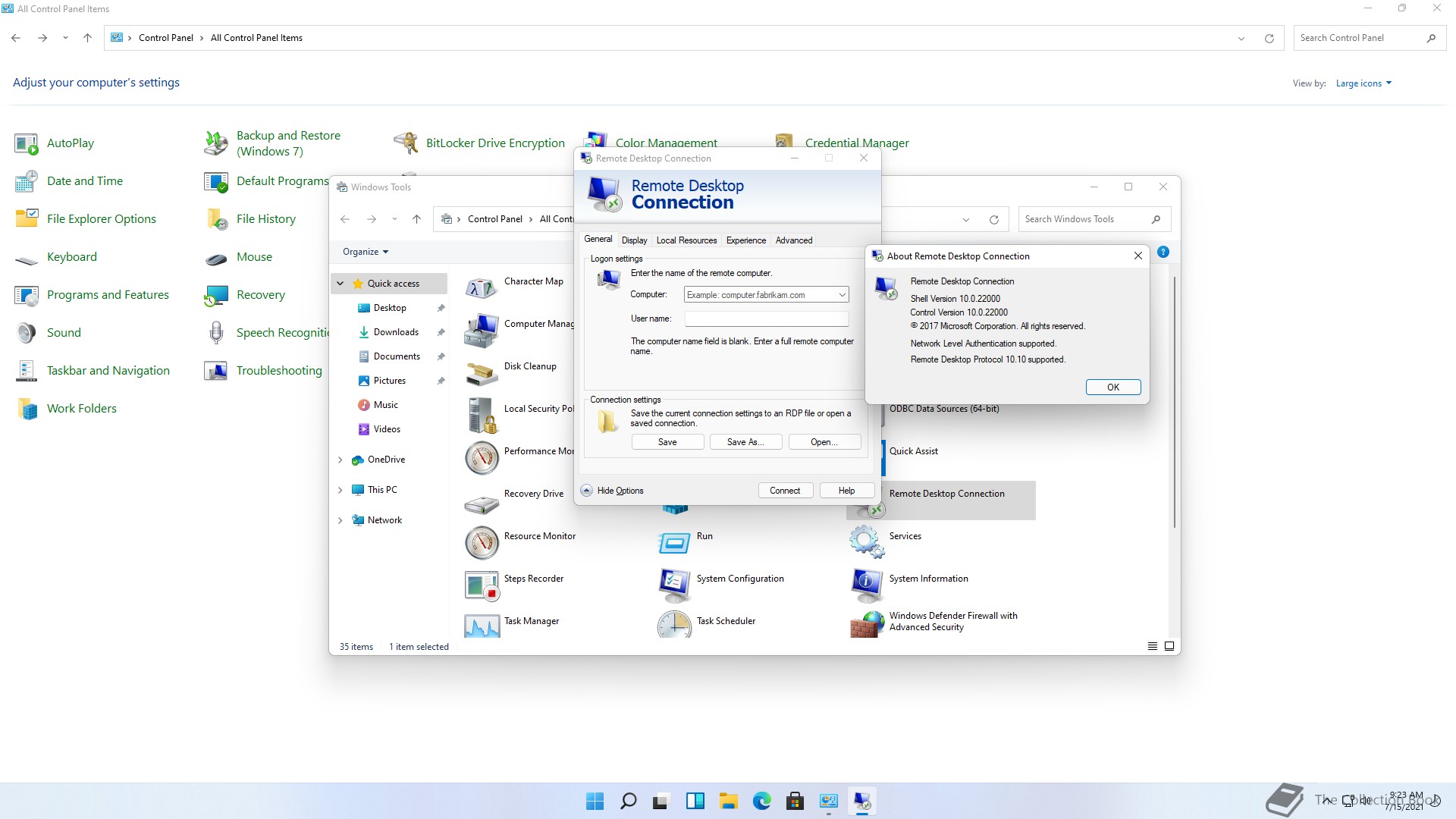Open BitLocker Drive Encryption icon

pos(406,143)
